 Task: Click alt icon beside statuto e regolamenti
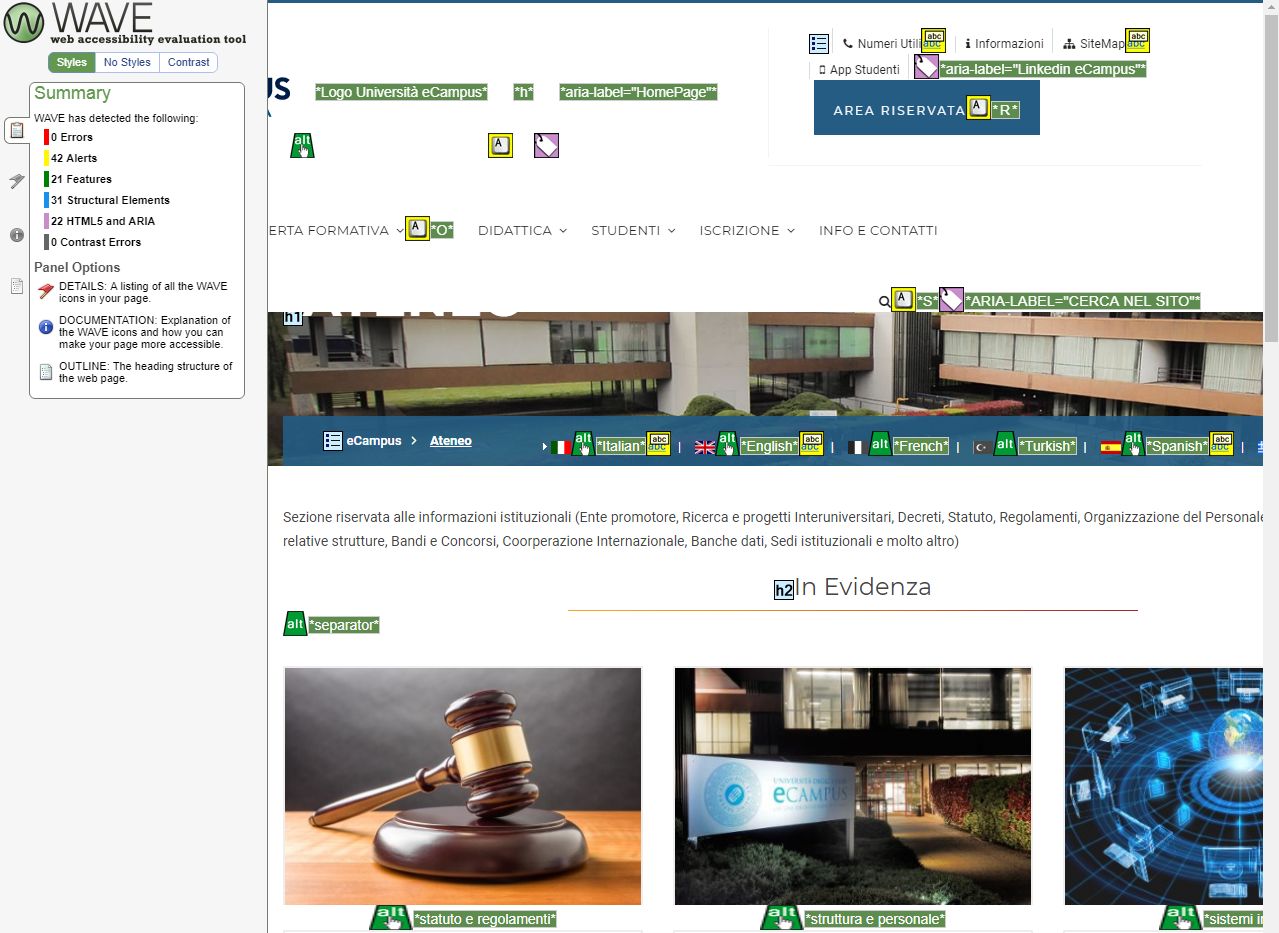(x=391, y=918)
